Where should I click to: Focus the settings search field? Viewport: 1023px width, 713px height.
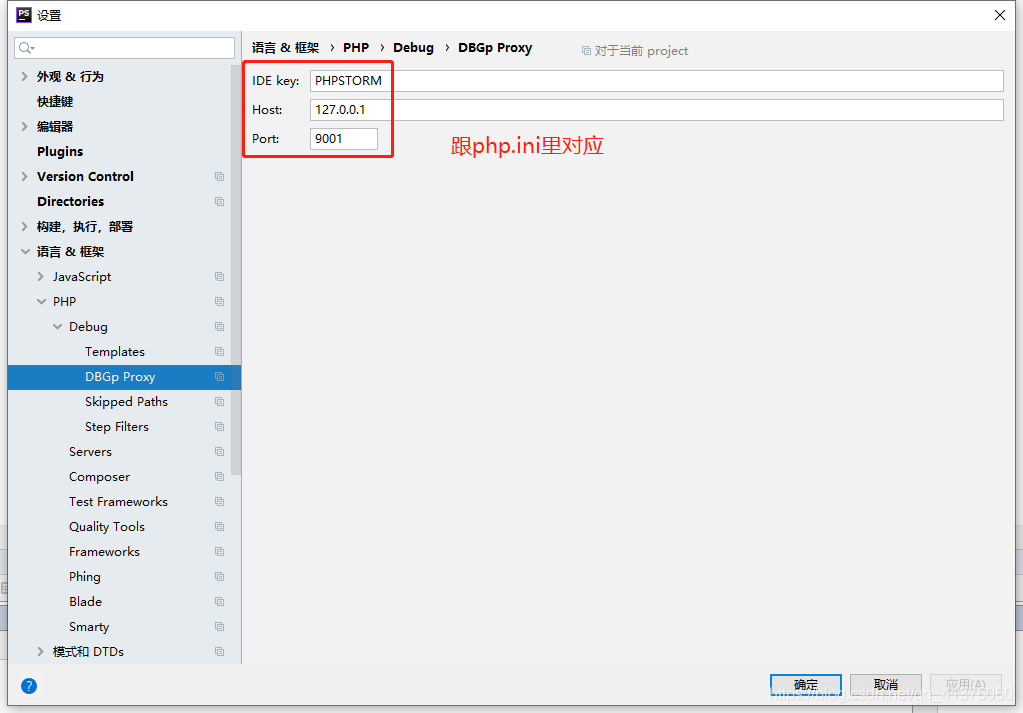point(125,48)
